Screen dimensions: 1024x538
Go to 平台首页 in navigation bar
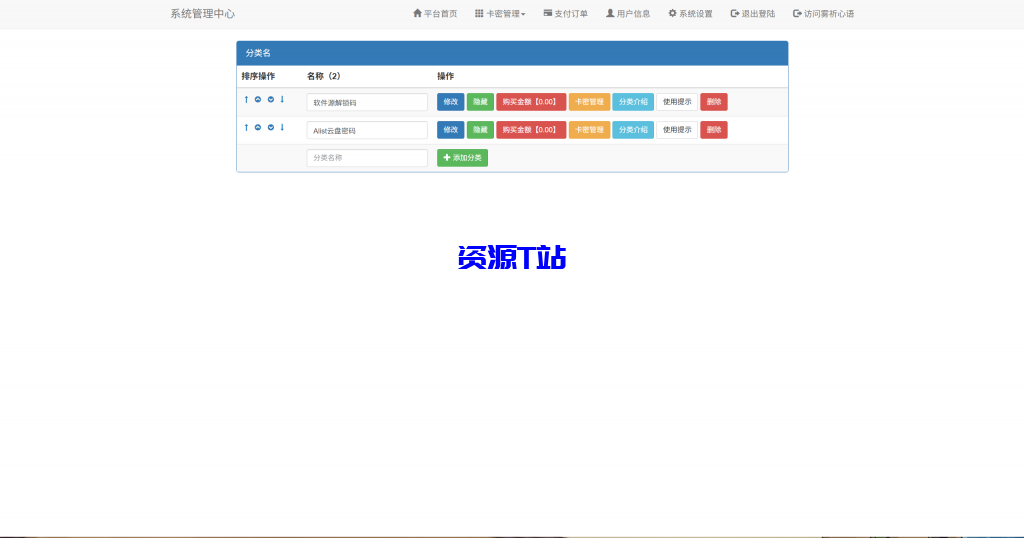(435, 14)
